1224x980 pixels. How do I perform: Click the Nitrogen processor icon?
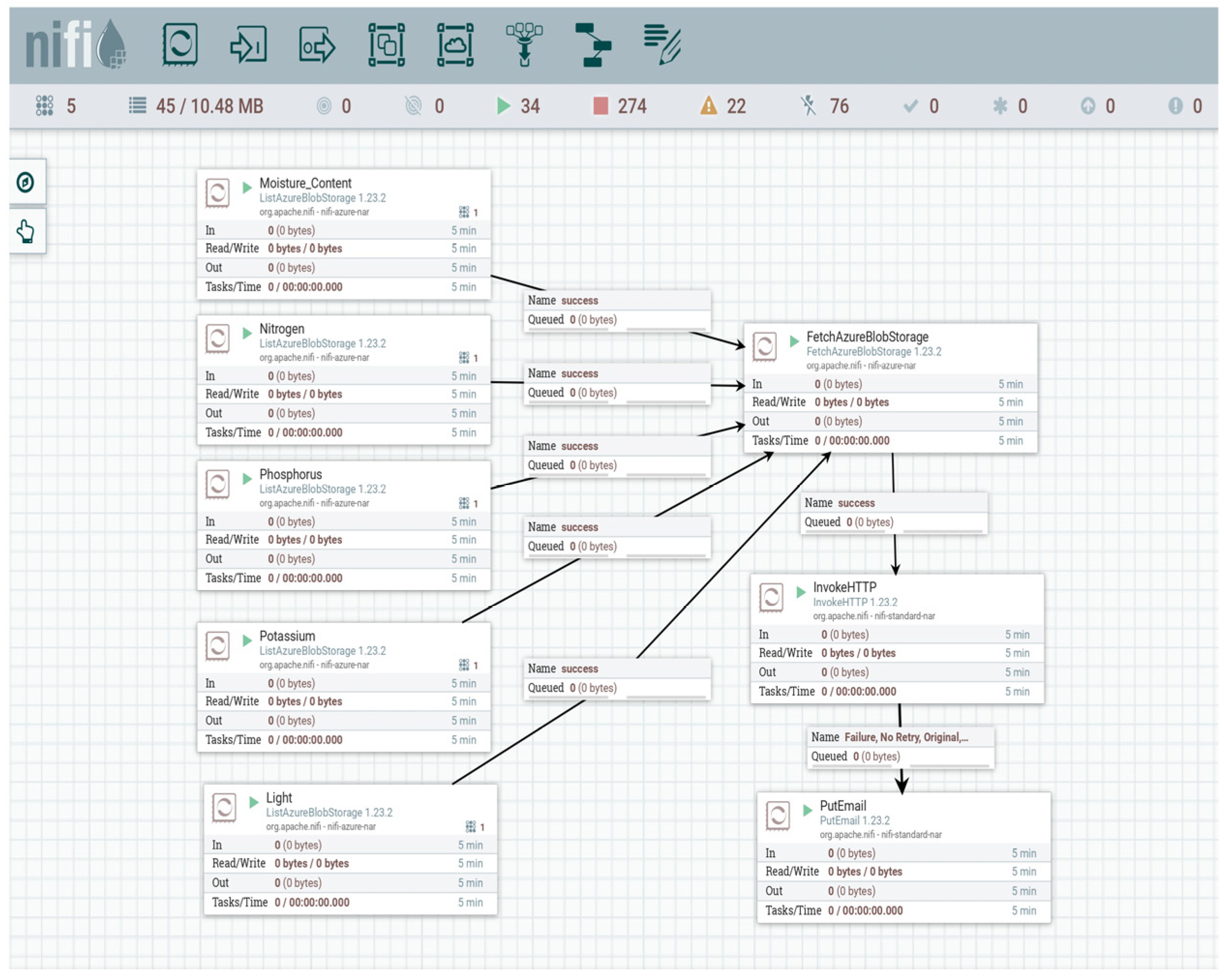coord(217,339)
